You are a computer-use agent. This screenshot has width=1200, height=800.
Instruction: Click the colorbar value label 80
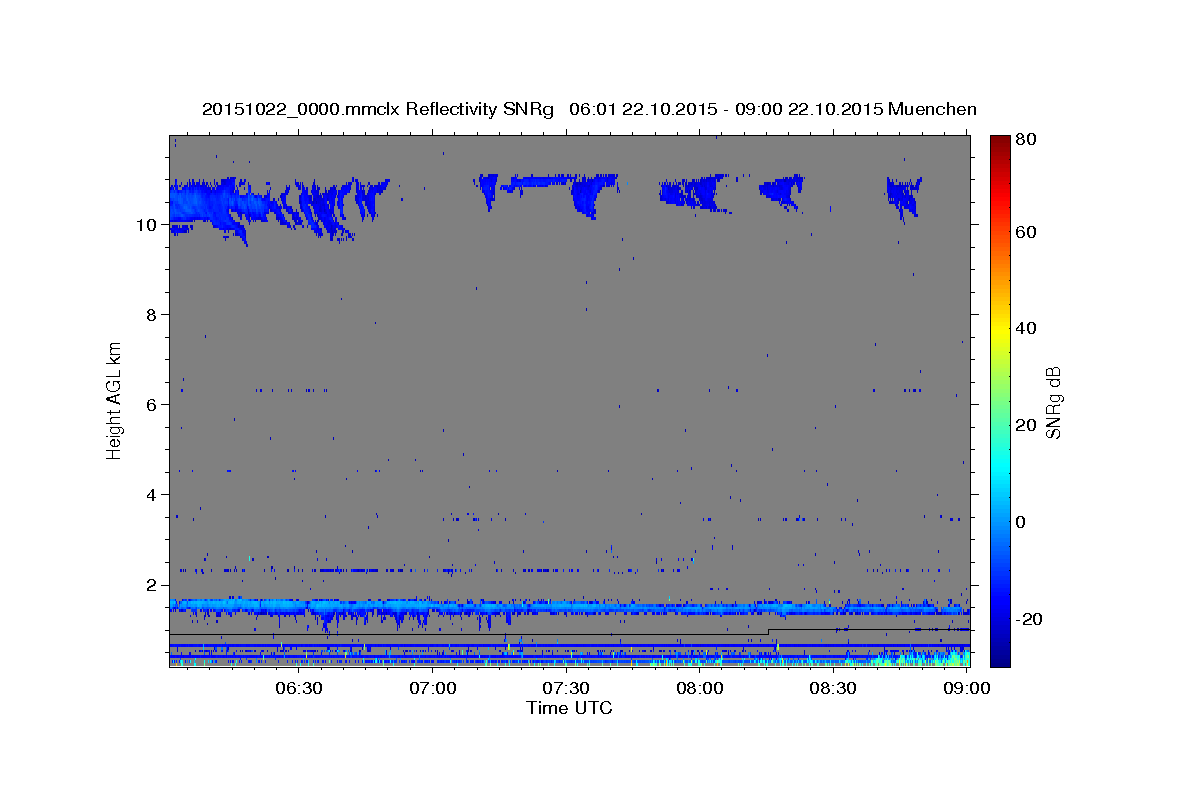(1025, 139)
